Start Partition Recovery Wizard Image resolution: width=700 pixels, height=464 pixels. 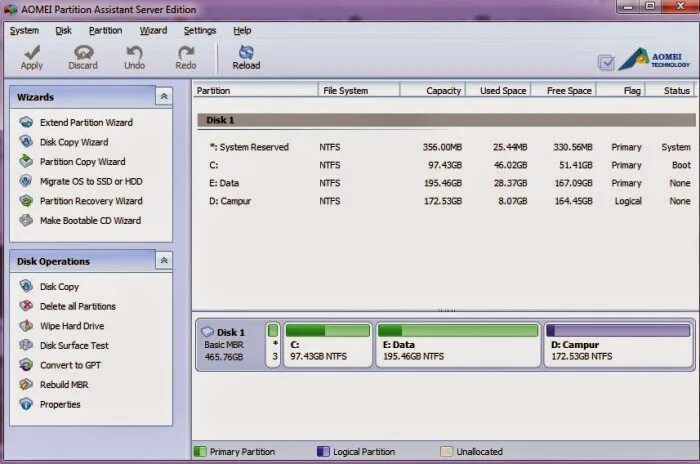[x=91, y=201]
